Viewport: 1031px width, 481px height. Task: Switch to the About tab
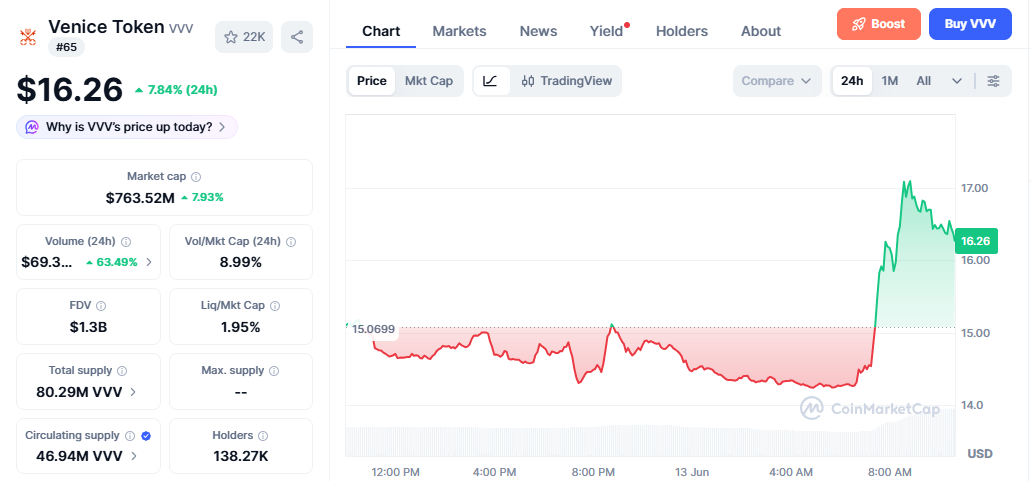click(x=761, y=31)
